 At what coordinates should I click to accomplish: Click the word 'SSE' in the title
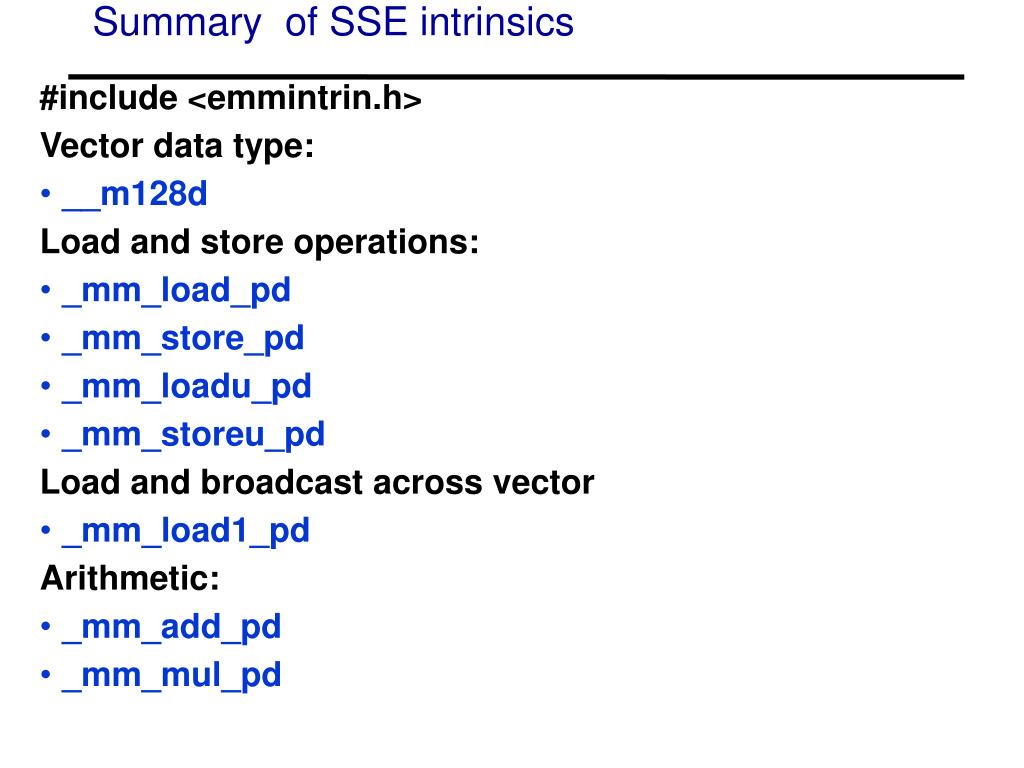point(368,23)
